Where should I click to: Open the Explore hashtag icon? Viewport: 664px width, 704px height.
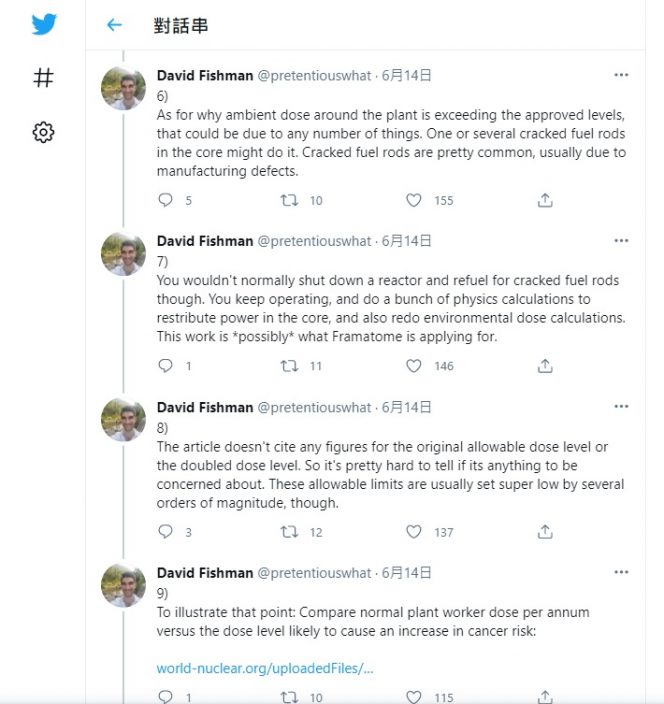[44, 78]
